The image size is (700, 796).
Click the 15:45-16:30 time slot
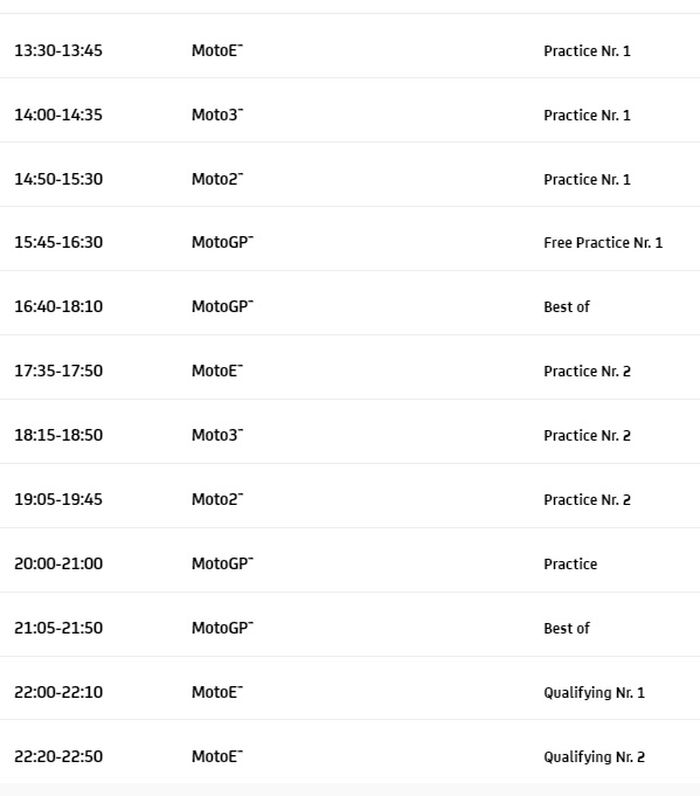point(58,243)
